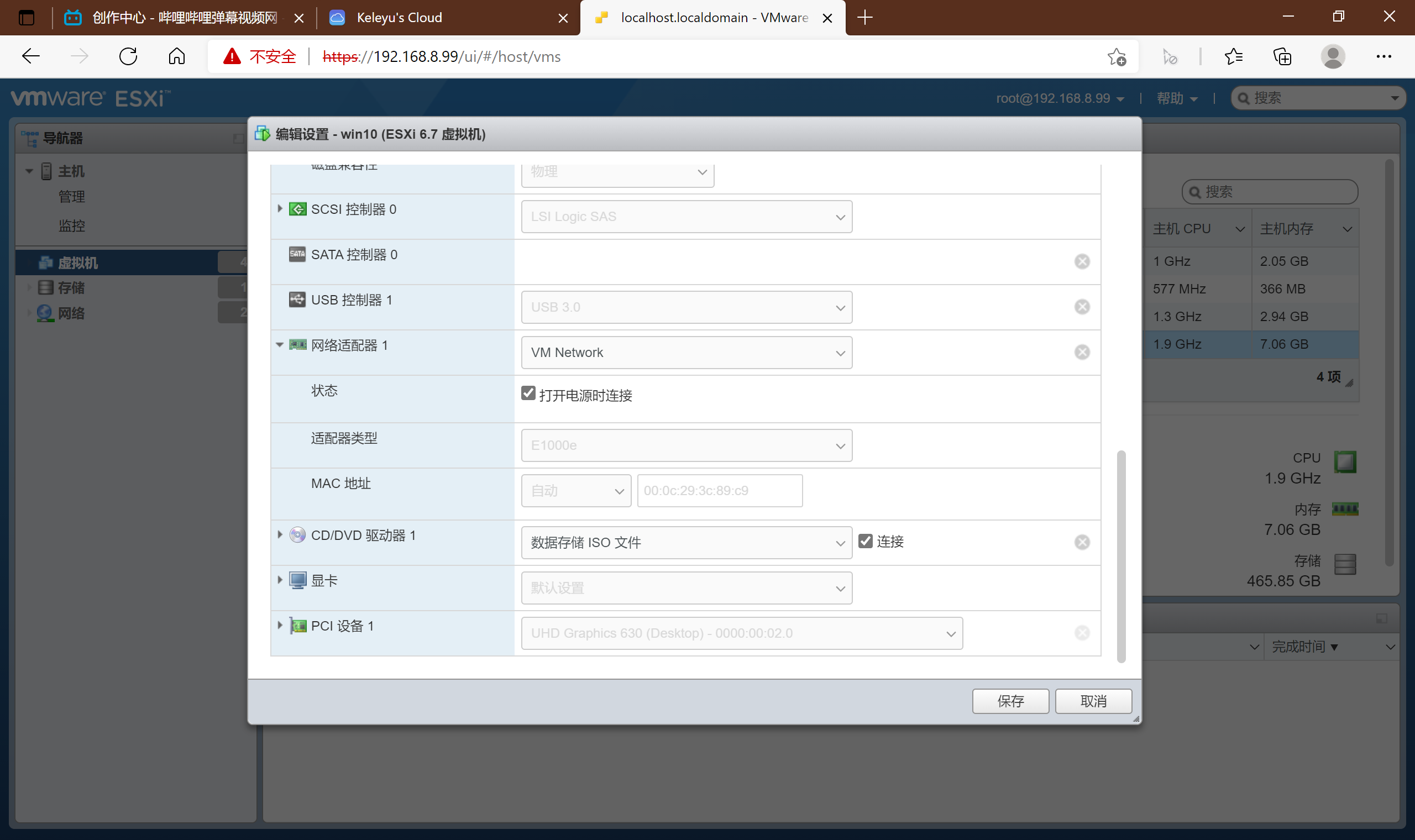This screenshot has width=1415, height=840.
Task: Click the PCI device 1 icon
Action: tap(298, 626)
